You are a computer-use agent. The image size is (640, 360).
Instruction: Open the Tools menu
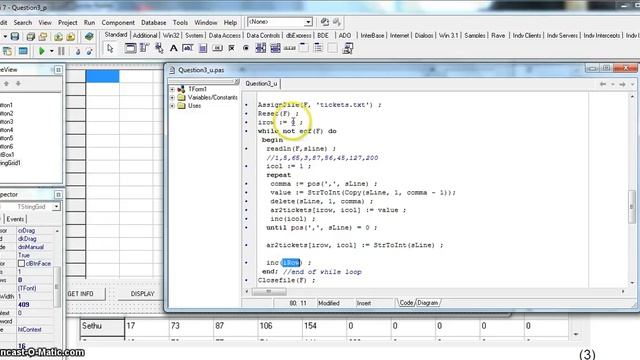tap(180, 22)
